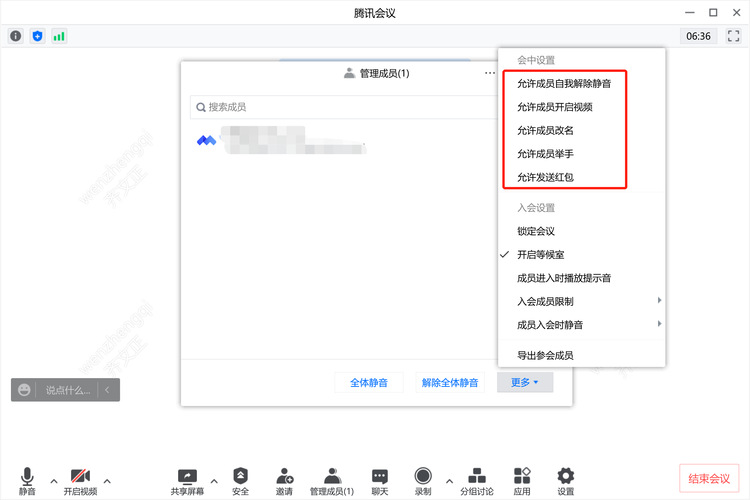Viewport: 750px width, 500px height.
Task: Open 共享屏幕 screen share
Action: 187,481
